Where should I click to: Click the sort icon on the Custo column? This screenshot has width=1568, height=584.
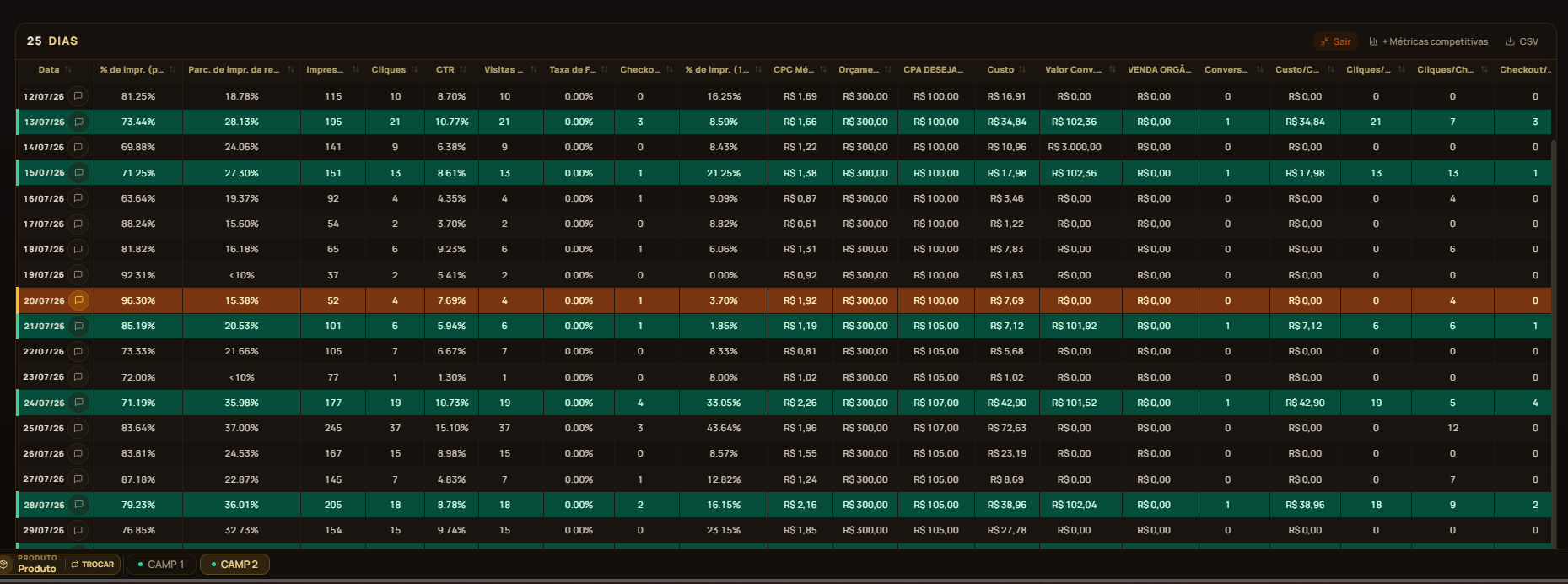pyautogui.click(x=1022, y=69)
